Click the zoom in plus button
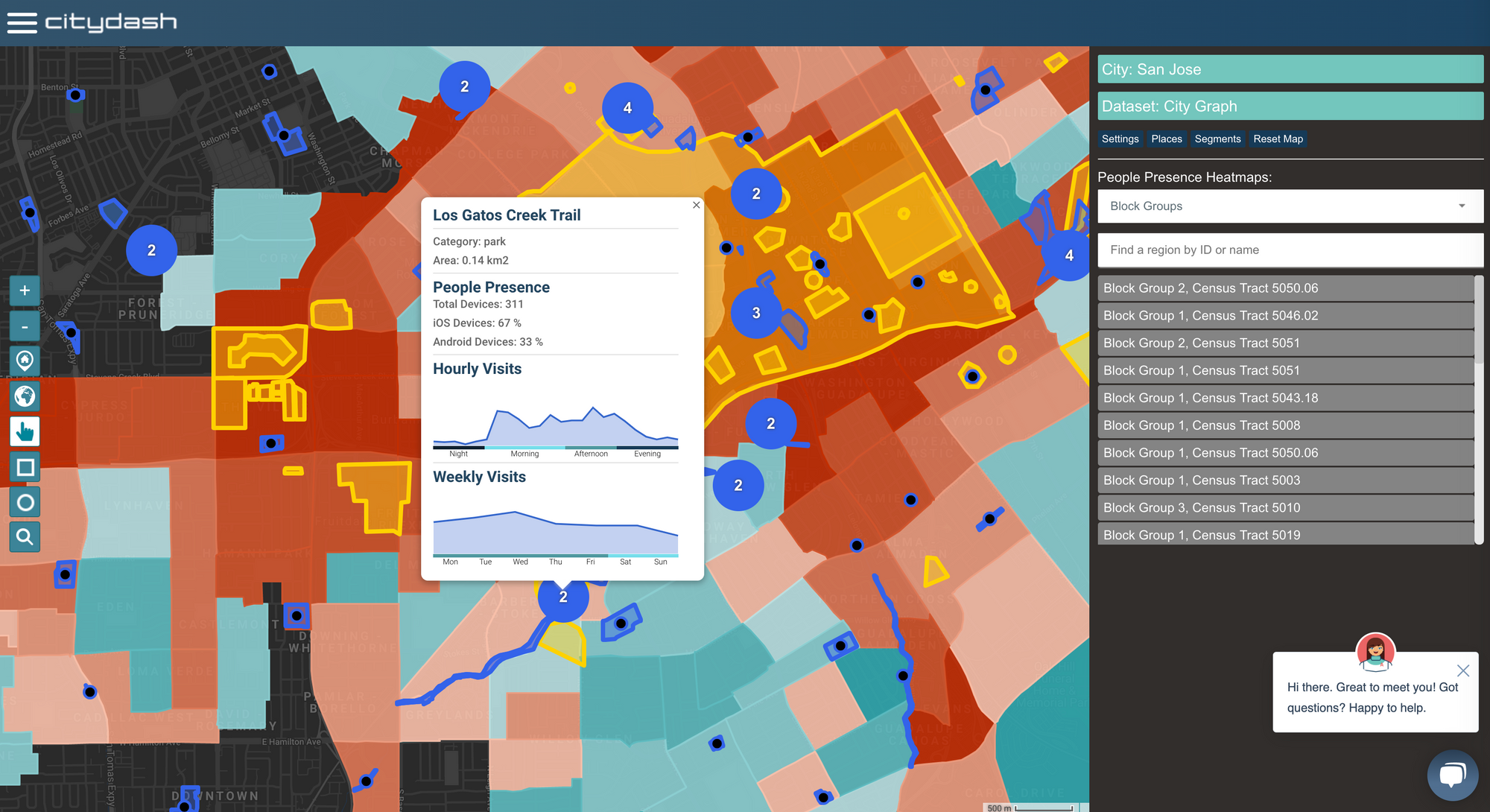Screen dimensions: 1490x812 (x=25, y=291)
